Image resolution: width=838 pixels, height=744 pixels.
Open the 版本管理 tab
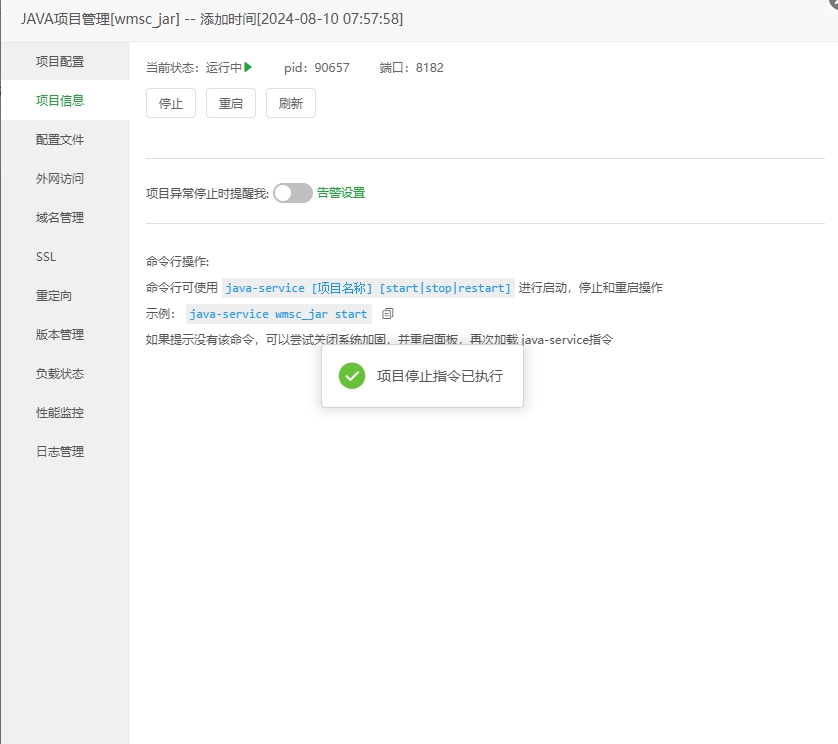click(65, 335)
